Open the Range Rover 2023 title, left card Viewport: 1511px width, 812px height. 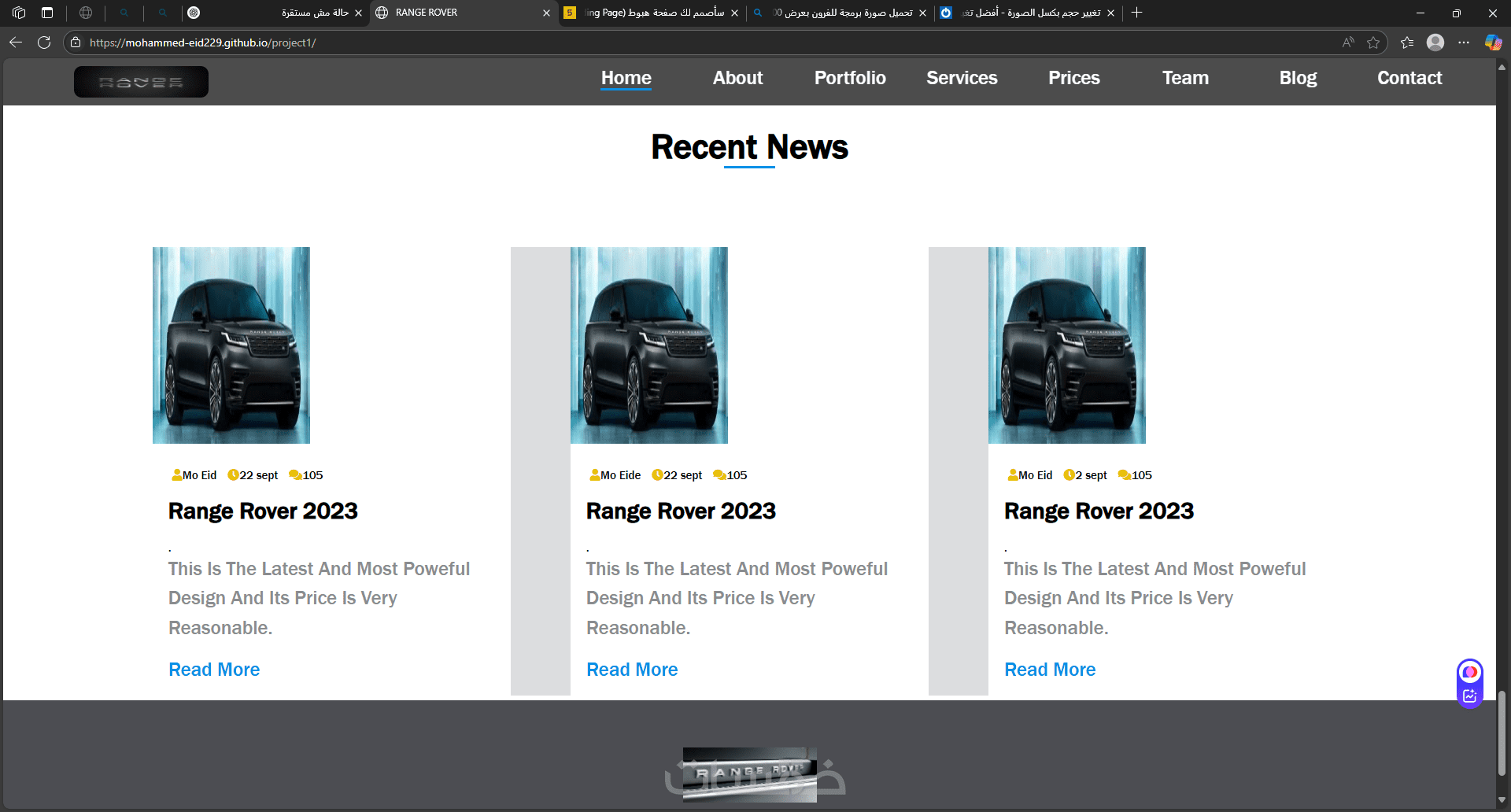pos(263,511)
